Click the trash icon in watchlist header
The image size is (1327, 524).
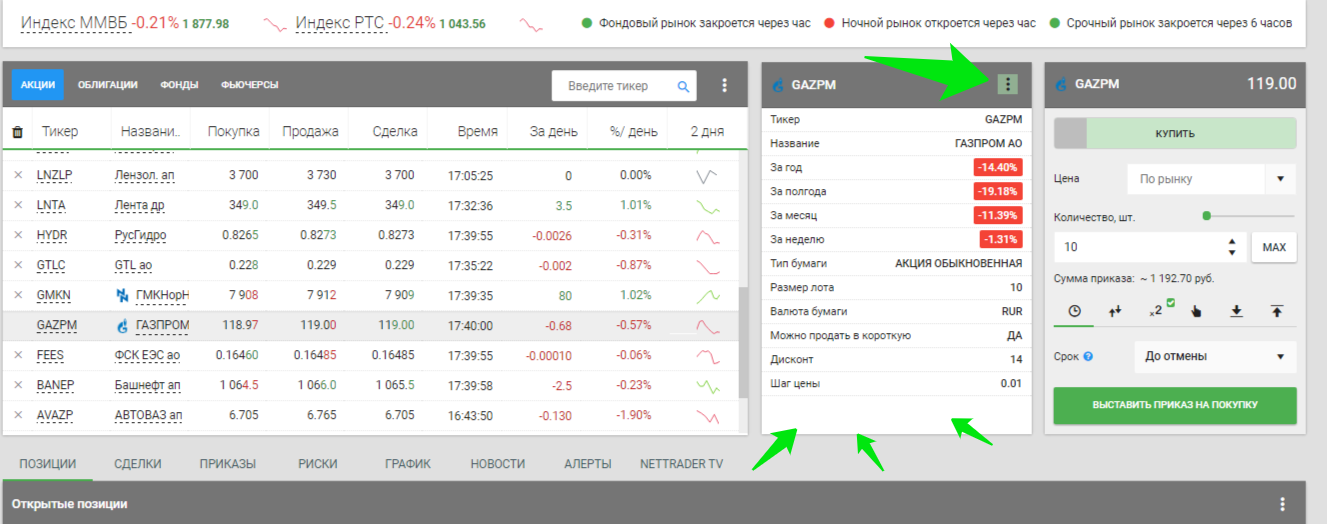pos(17,132)
